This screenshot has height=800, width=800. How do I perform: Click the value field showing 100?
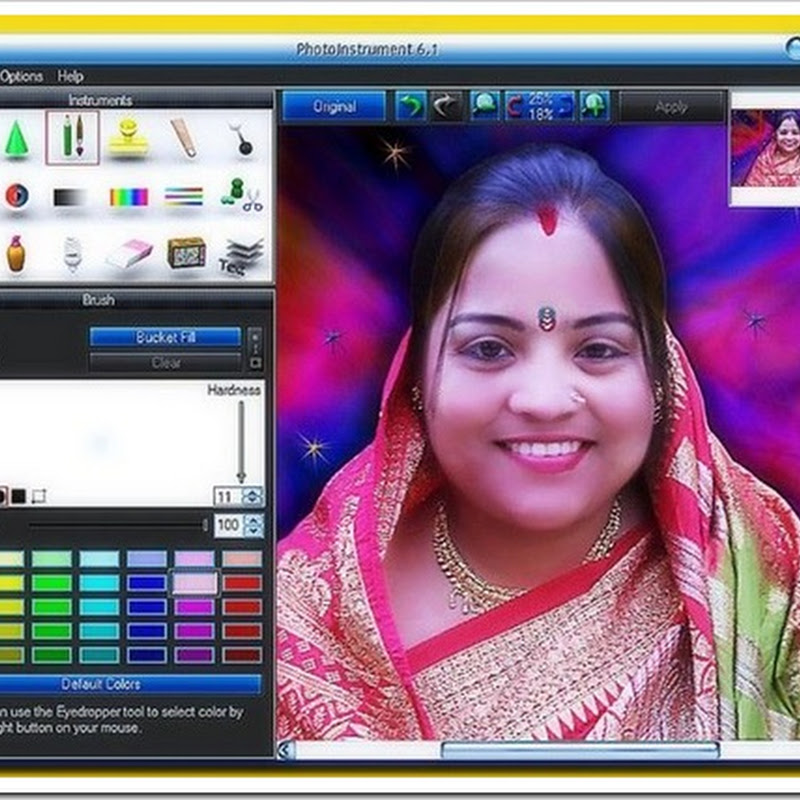point(229,525)
